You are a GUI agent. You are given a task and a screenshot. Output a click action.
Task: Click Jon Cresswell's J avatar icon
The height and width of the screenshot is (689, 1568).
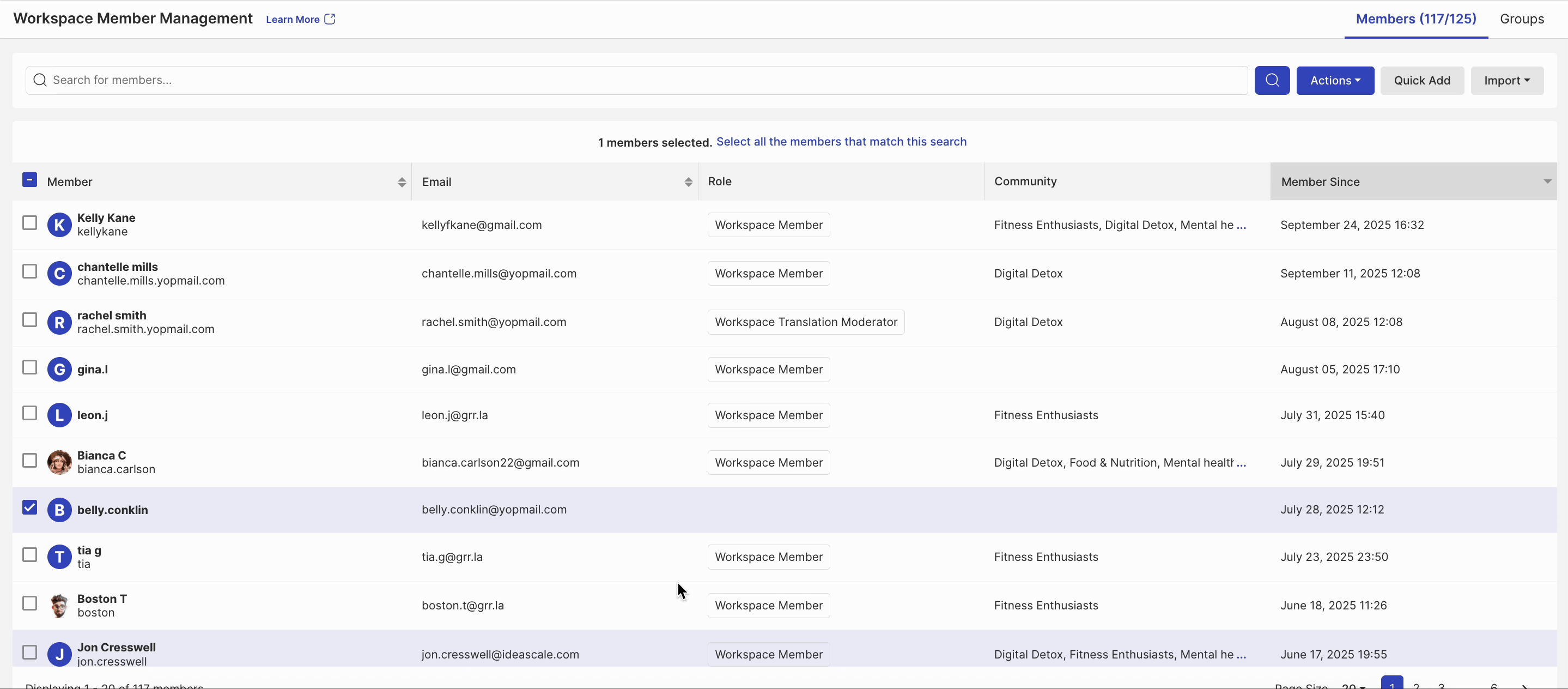tap(59, 654)
